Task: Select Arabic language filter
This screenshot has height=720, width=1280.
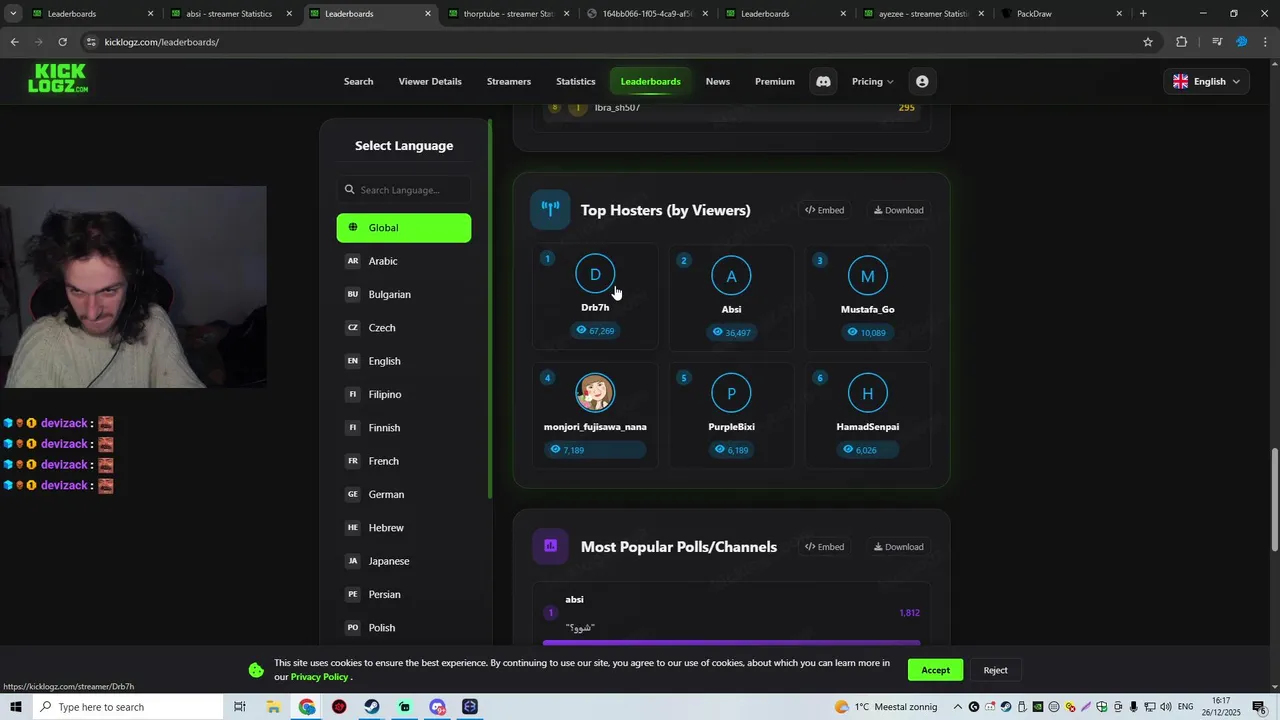Action: click(x=404, y=261)
